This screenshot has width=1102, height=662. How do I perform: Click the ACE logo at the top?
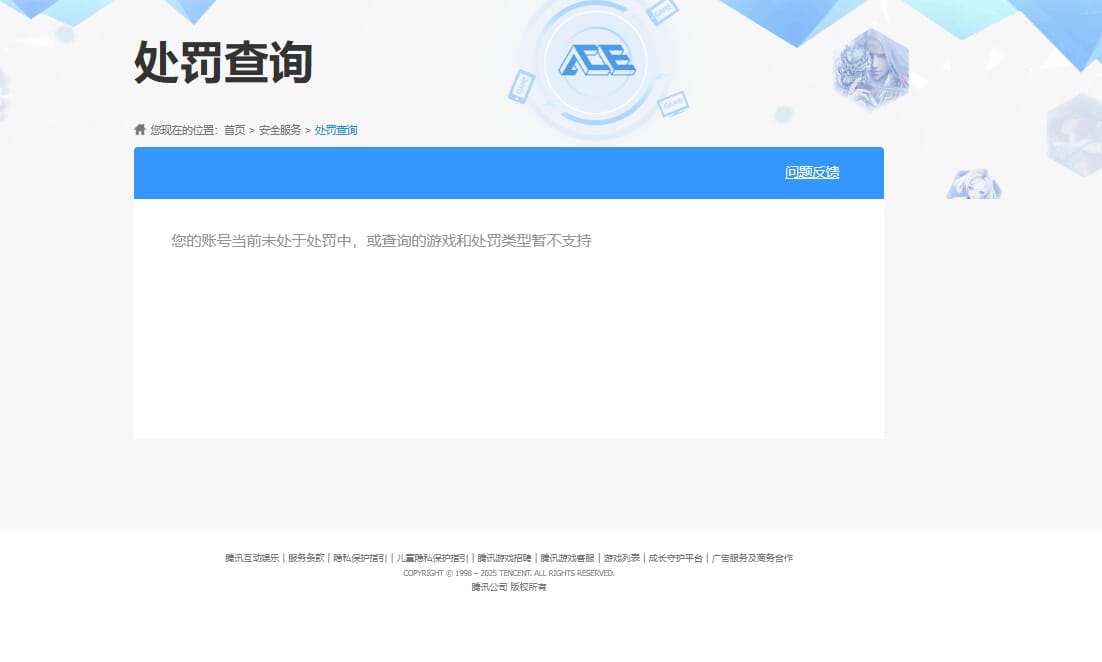597,62
